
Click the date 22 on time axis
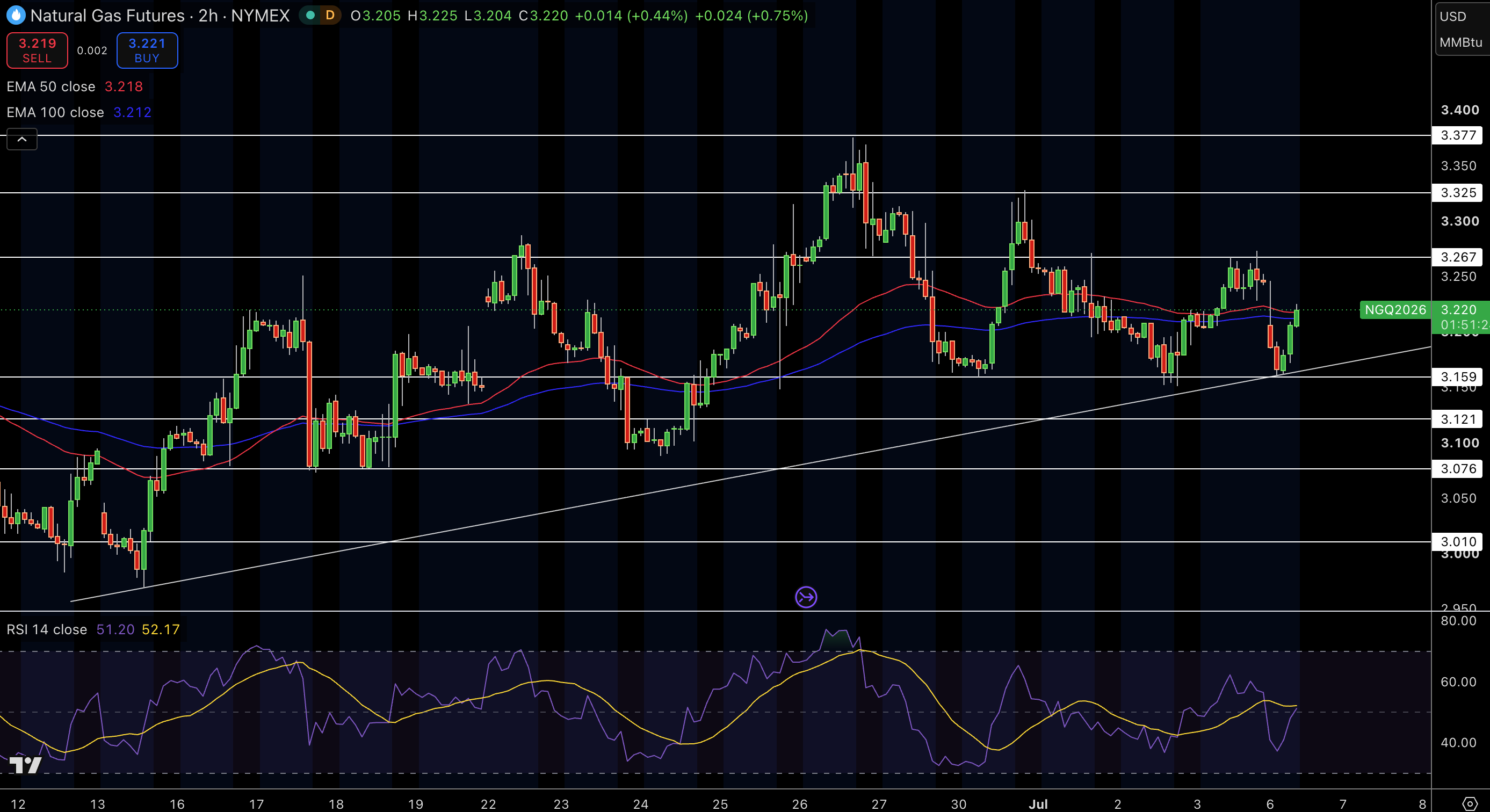coord(488,804)
